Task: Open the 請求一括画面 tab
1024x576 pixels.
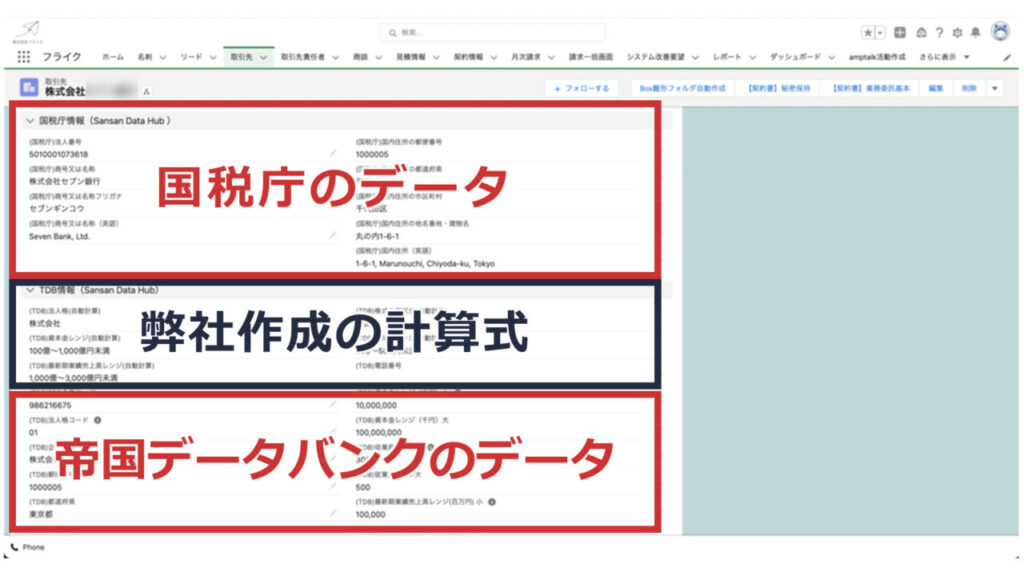Action: (591, 57)
